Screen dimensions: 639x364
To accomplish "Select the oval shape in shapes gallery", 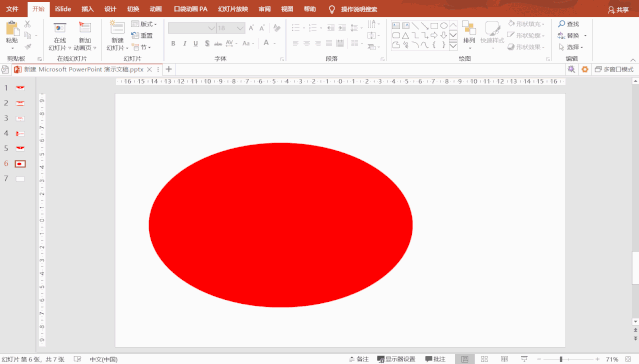I will coord(444,26).
